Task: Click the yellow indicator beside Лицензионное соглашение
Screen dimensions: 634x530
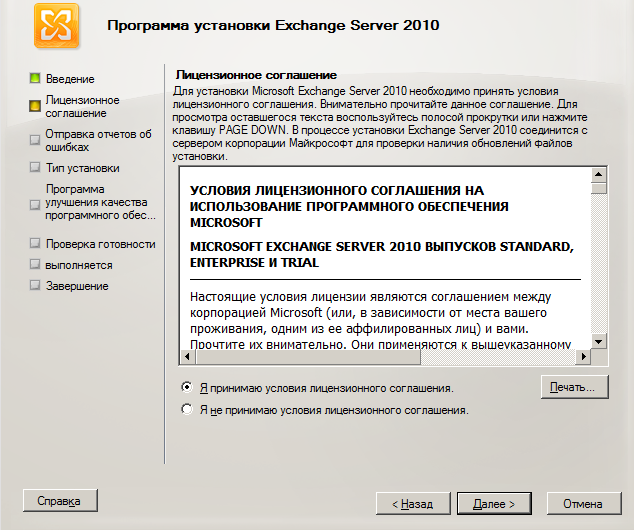Action: pos(35,106)
